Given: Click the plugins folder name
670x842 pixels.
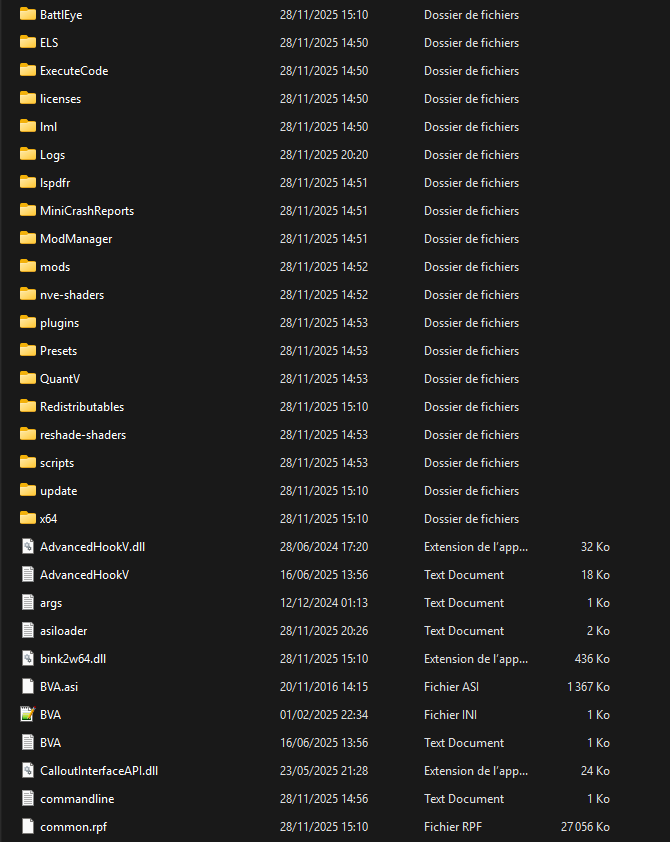Looking at the screenshot, I should coord(60,323).
